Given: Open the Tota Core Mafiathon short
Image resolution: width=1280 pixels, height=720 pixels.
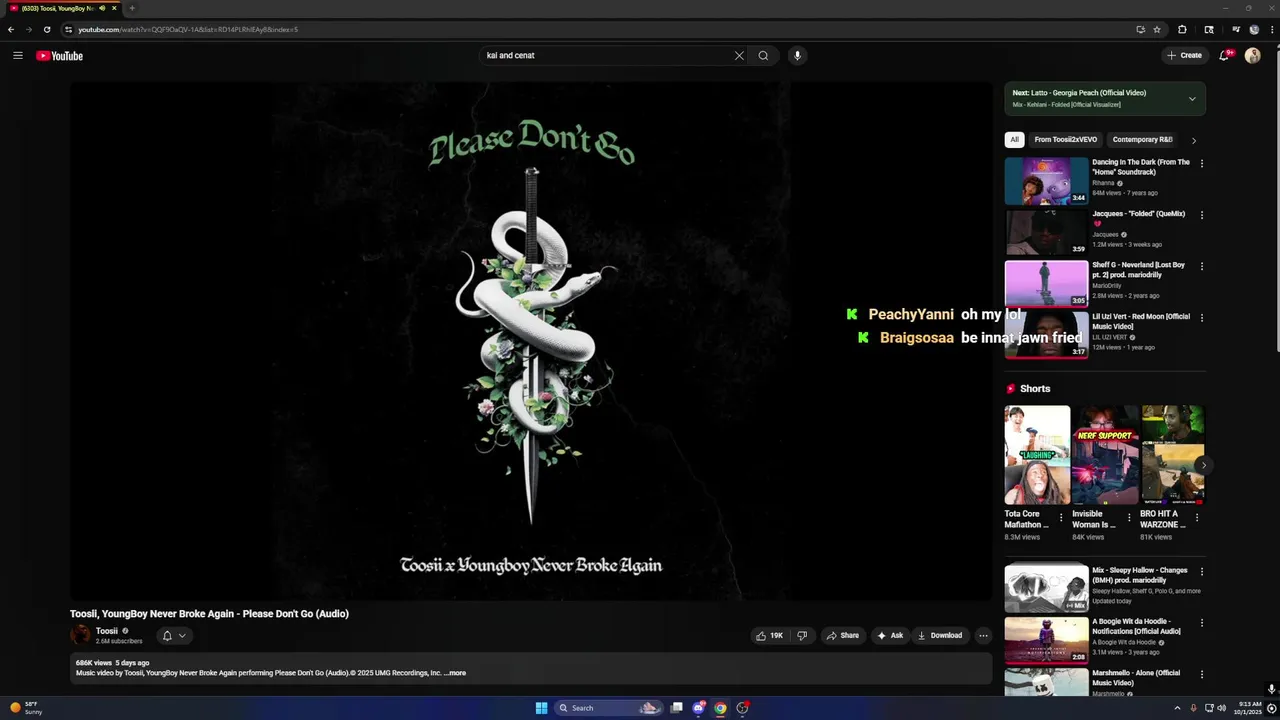Looking at the screenshot, I should coord(1037,455).
